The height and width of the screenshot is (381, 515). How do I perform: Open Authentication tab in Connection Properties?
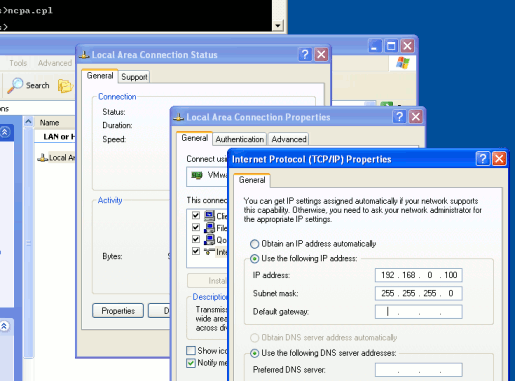(x=239, y=139)
